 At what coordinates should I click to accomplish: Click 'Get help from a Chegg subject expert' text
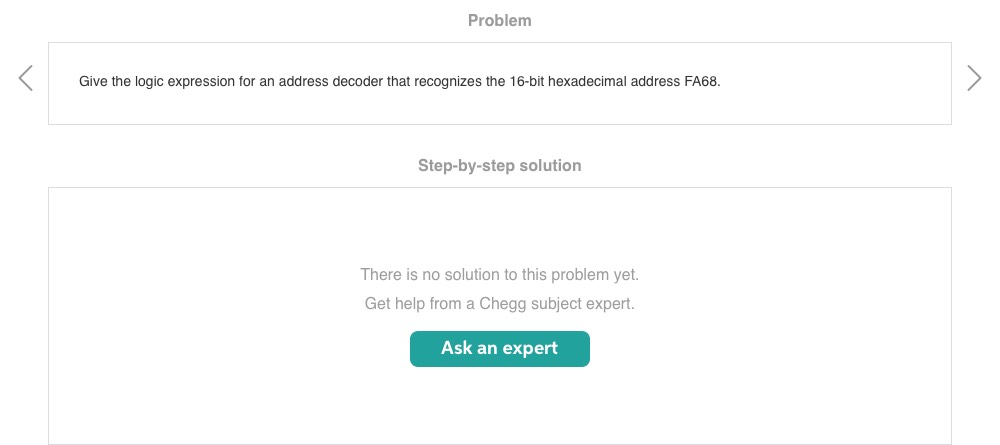coord(500,303)
